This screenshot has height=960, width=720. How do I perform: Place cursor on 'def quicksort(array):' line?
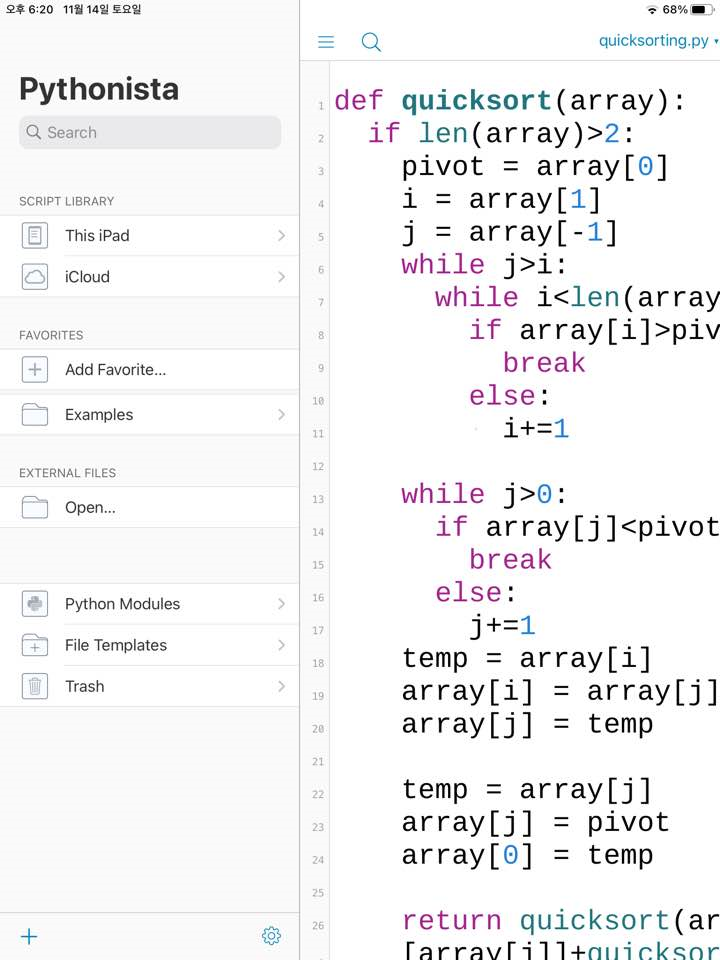pyautogui.click(x=509, y=100)
